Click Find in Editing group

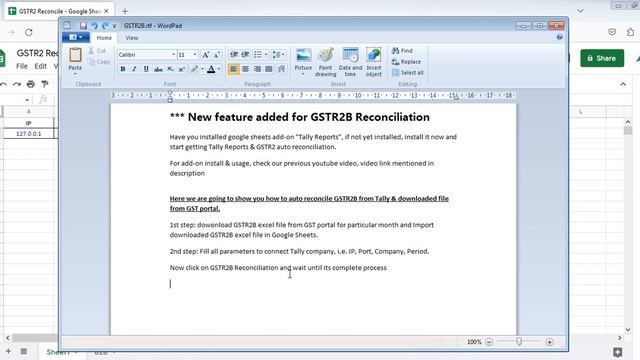(x=402, y=51)
